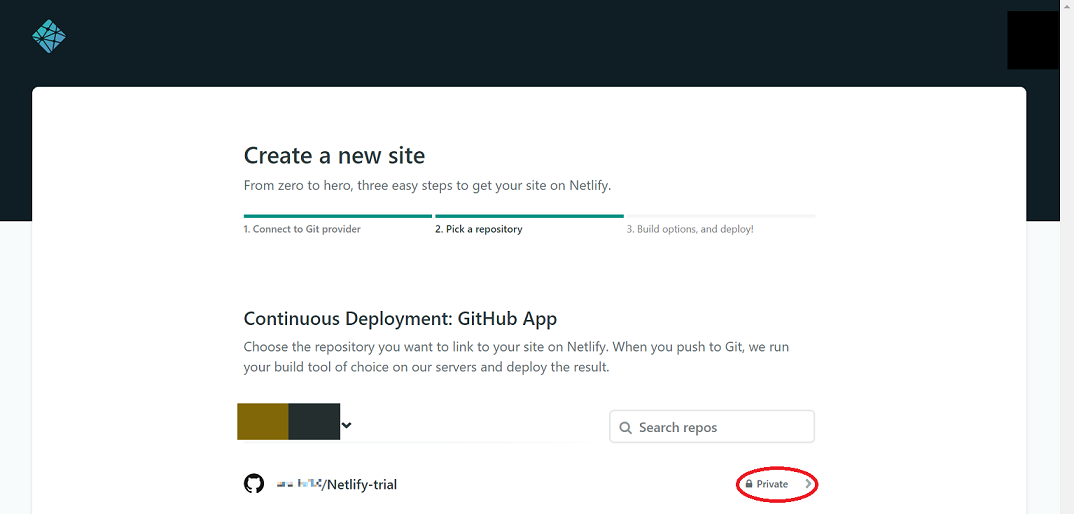
Task: Click the search magnifier icon
Action: 625,428
